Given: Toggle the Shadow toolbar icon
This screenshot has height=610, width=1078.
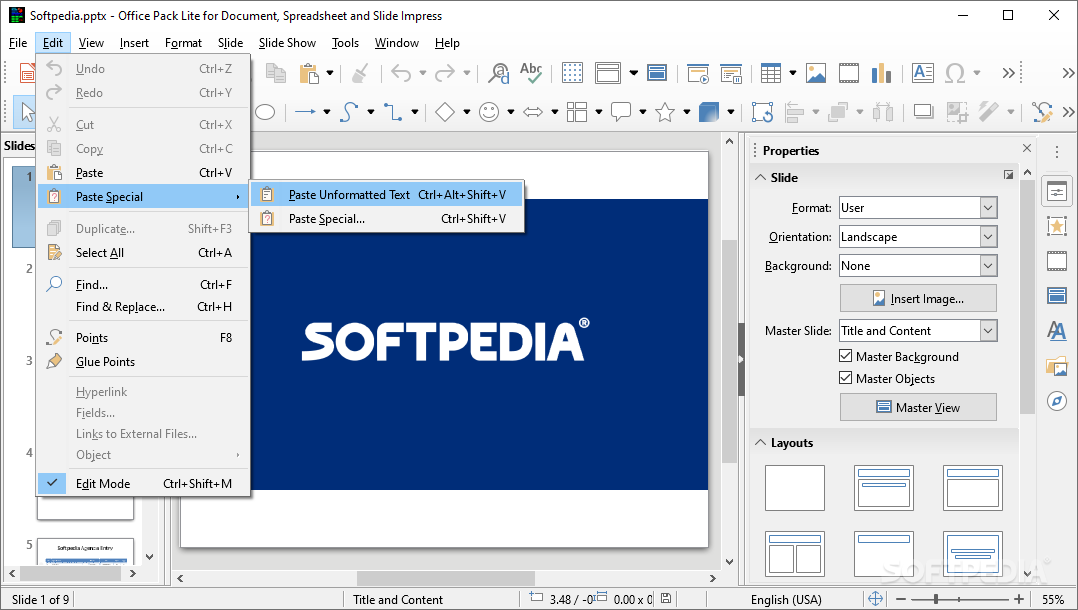Looking at the screenshot, I should pos(923,111).
